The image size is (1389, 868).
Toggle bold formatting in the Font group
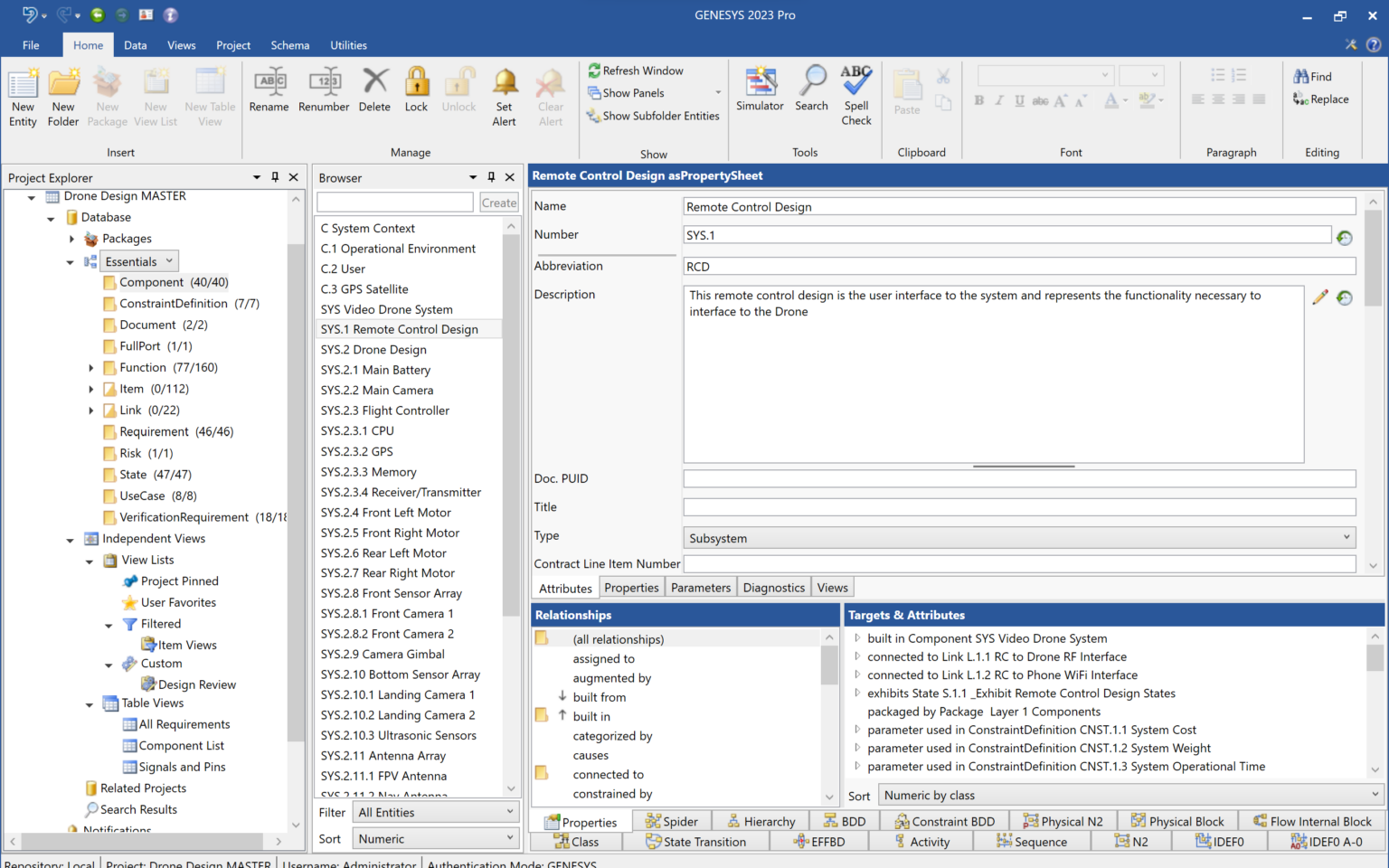coord(978,100)
